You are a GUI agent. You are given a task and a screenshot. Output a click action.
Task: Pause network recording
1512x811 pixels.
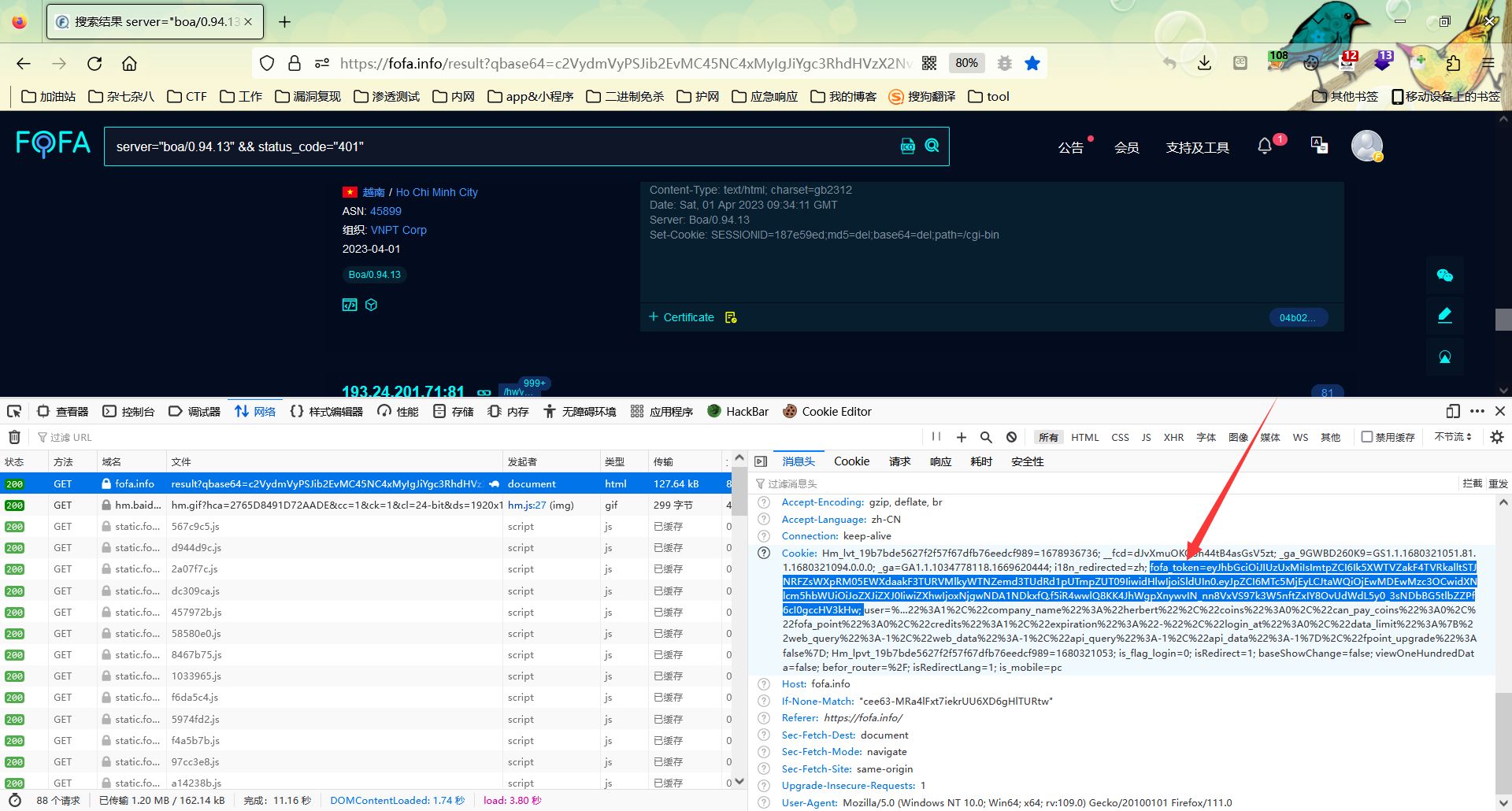pos(936,436)
